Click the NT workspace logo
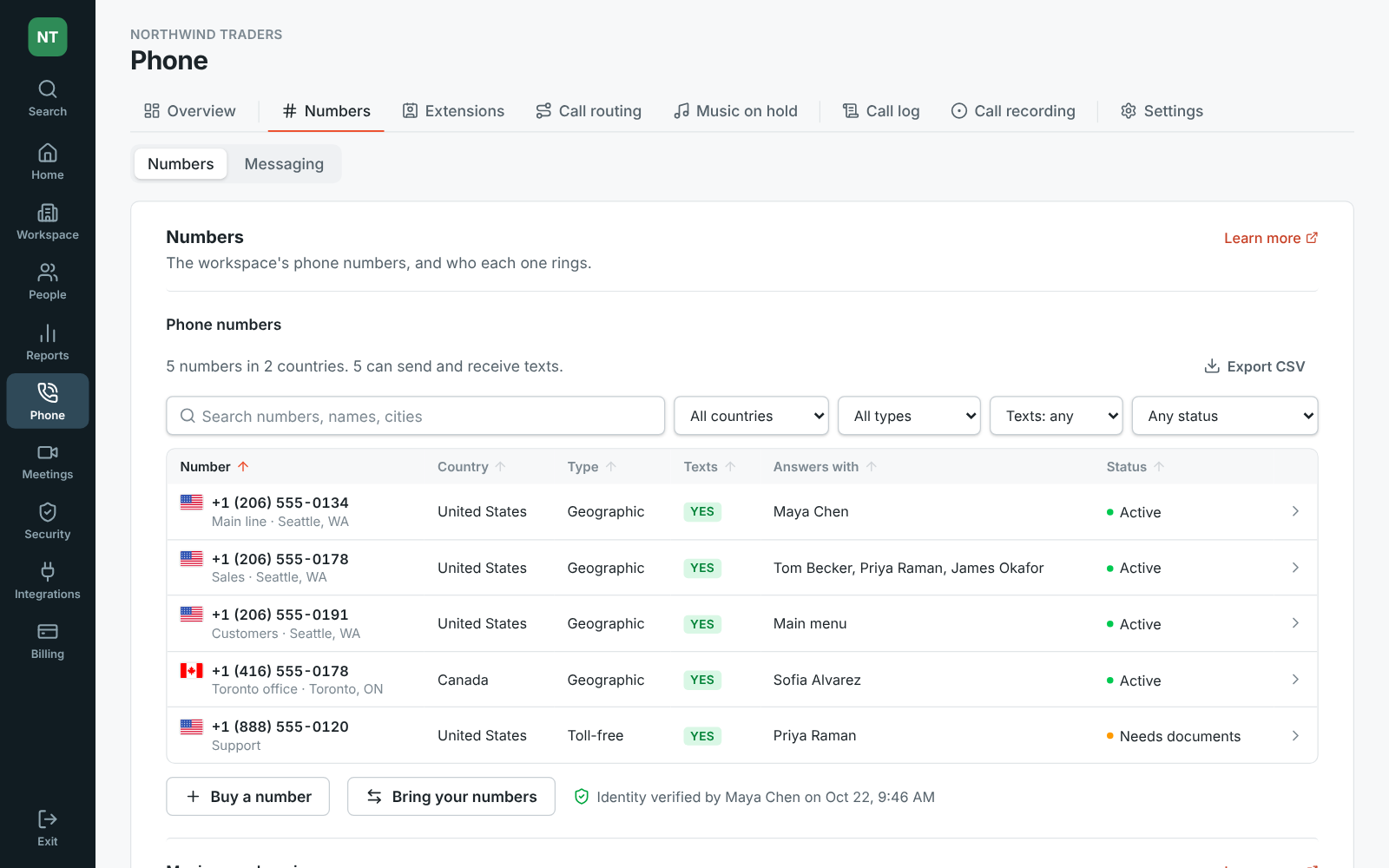 [48, 37]
